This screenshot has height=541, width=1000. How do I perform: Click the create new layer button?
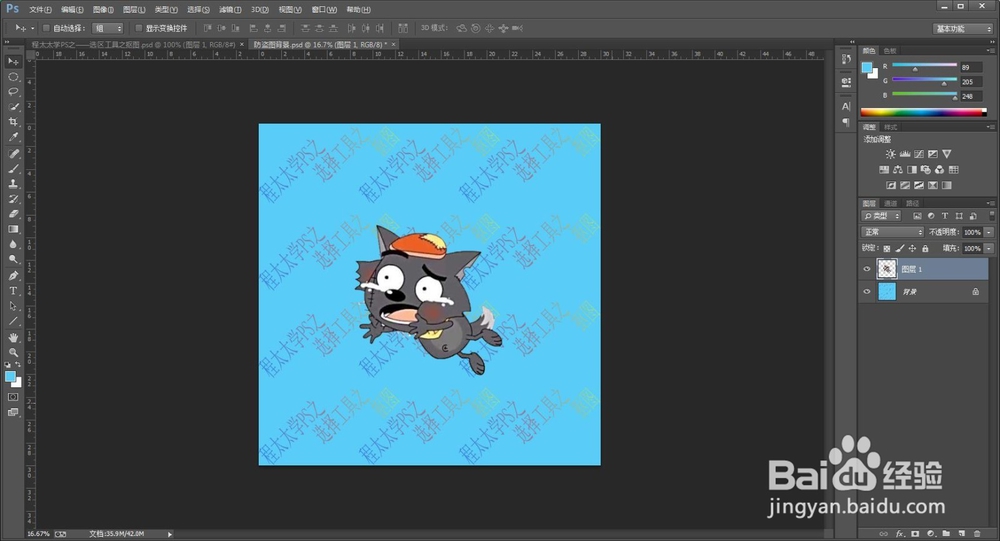962,533
